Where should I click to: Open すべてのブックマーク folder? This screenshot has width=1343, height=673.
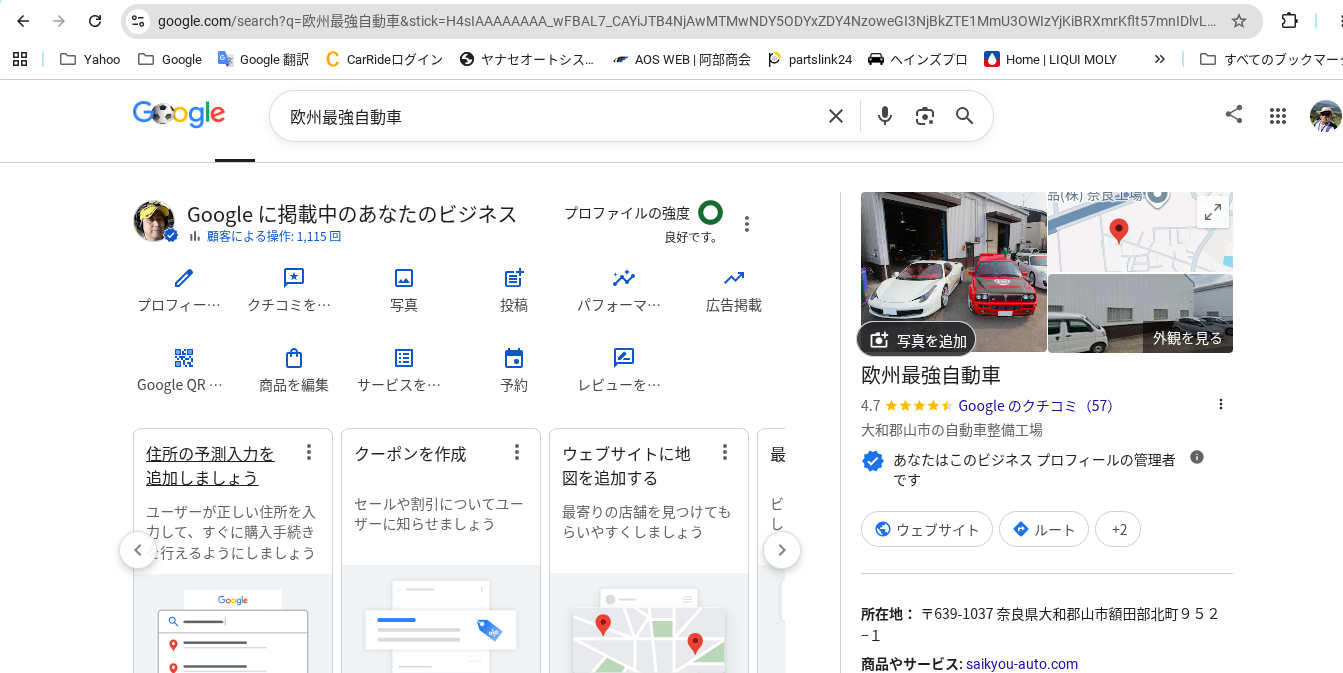tap(1270, 59)
